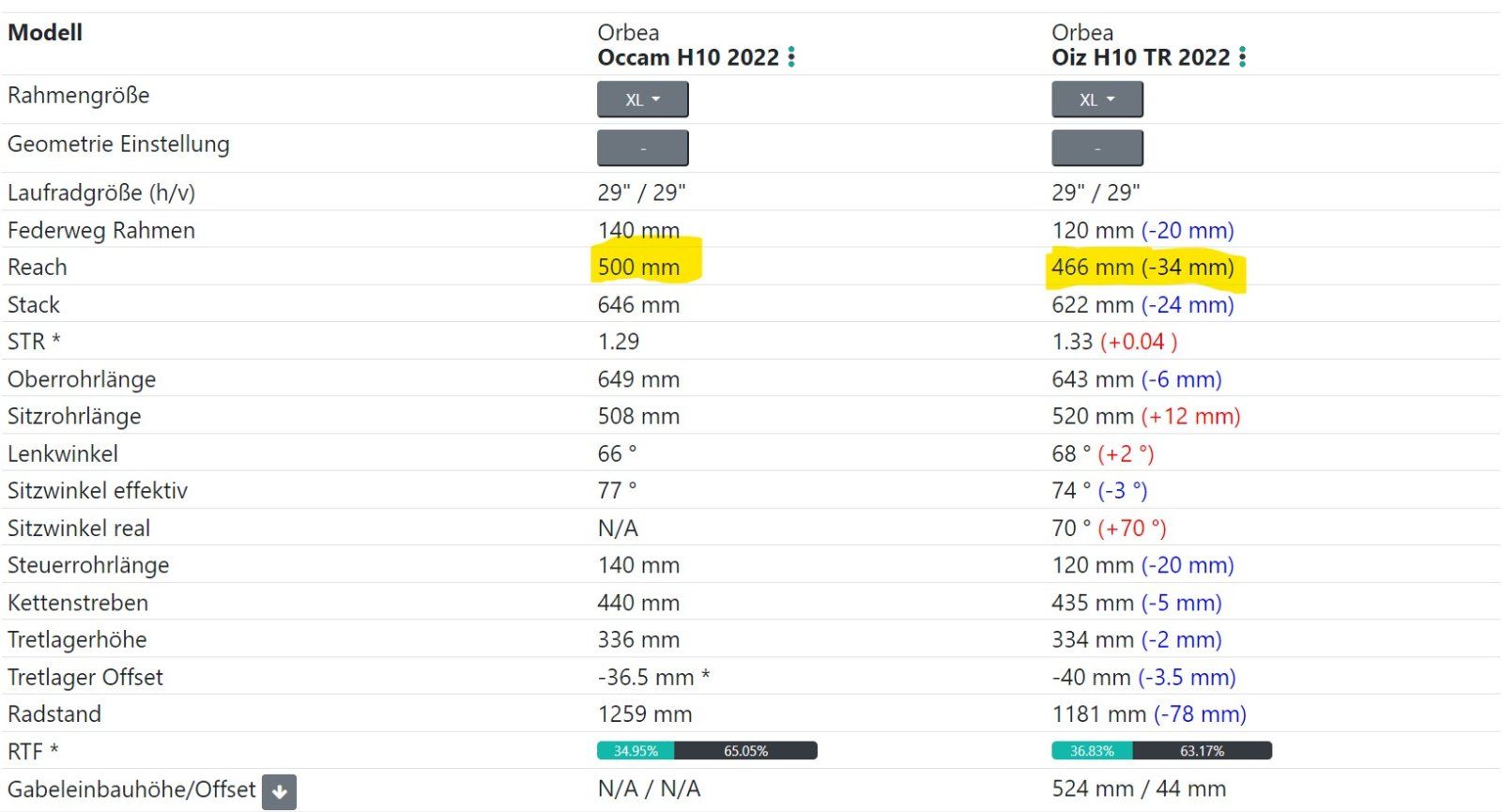Viewport: 1502px width, 812px height.
Task: Click the dark 63.17% segment of the Oiz RTF bar
Action: (x=1202, y=751)
